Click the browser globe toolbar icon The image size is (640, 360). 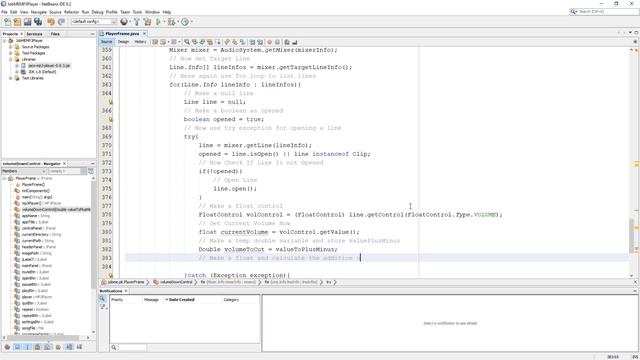124,22
